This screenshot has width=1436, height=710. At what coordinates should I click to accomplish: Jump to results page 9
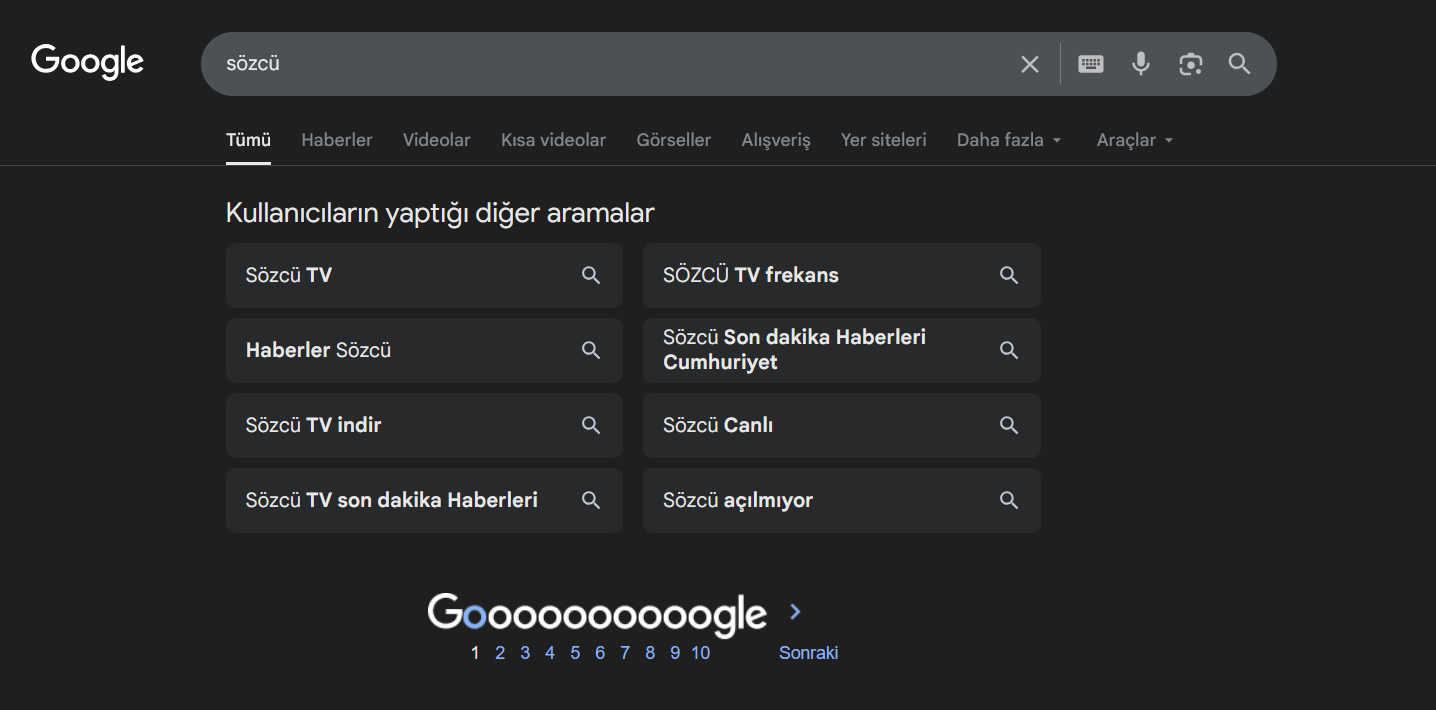[675, 653]
